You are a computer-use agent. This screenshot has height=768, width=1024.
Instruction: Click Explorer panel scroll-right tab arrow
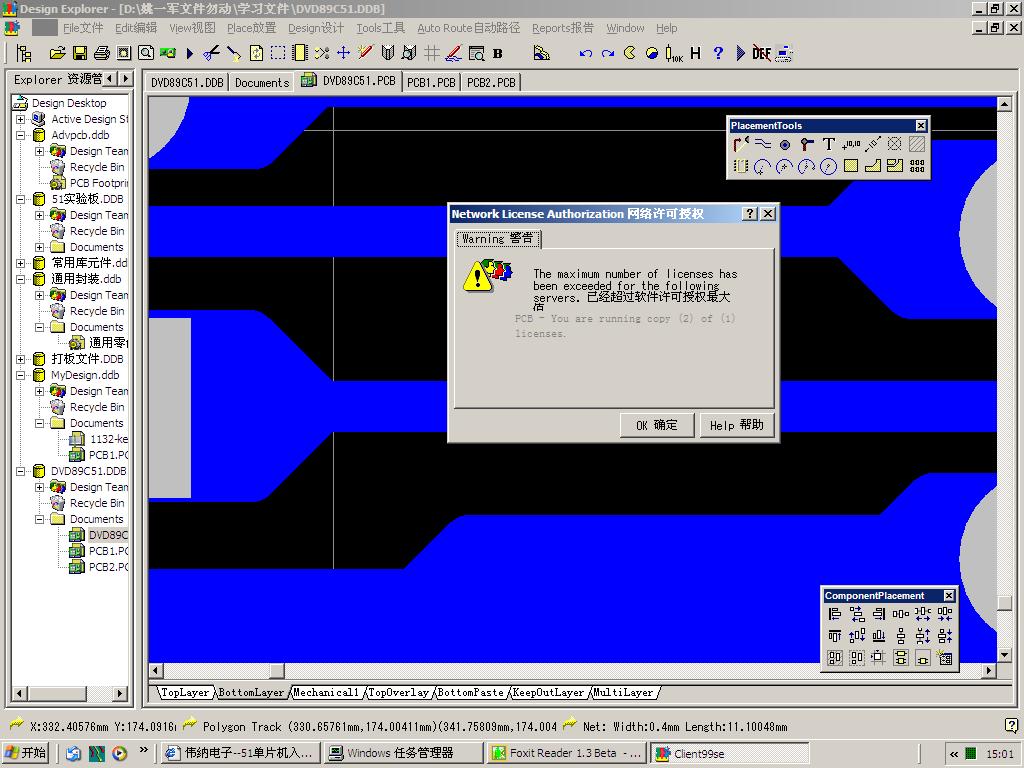126,79
